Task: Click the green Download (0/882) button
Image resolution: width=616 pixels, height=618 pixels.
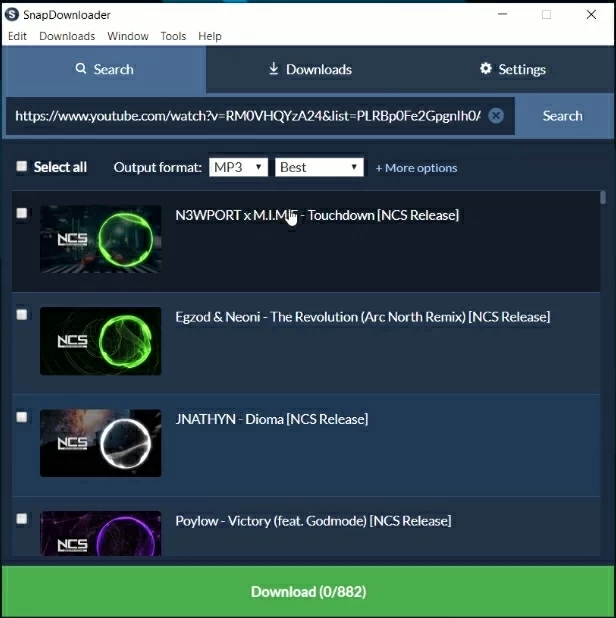Action: pos(308,591)
